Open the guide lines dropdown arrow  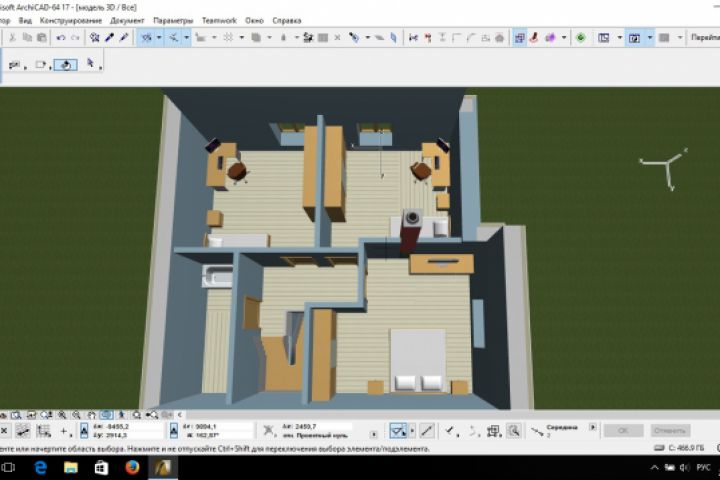159,38
